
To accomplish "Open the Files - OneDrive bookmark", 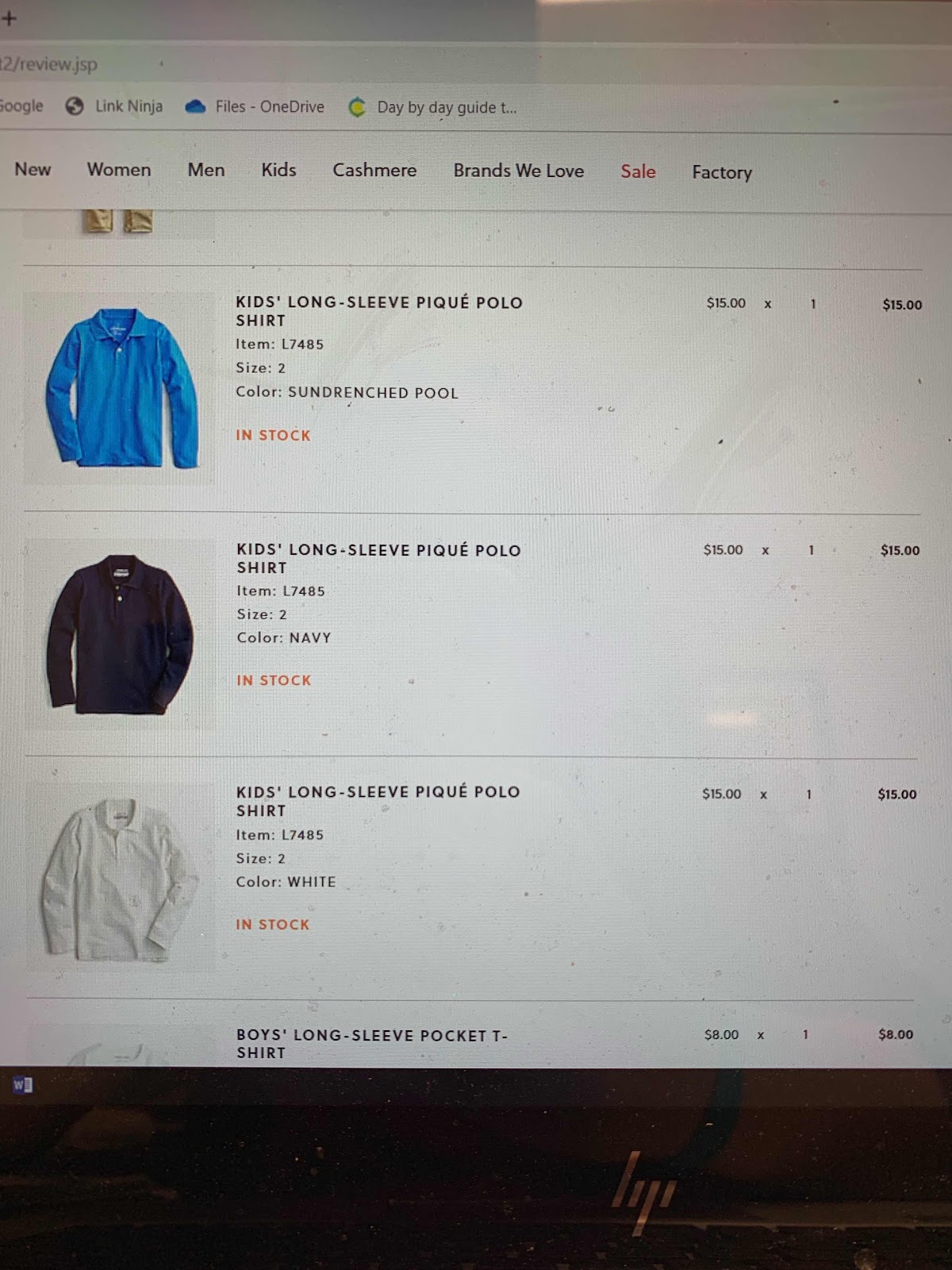I will pos(255,106).
